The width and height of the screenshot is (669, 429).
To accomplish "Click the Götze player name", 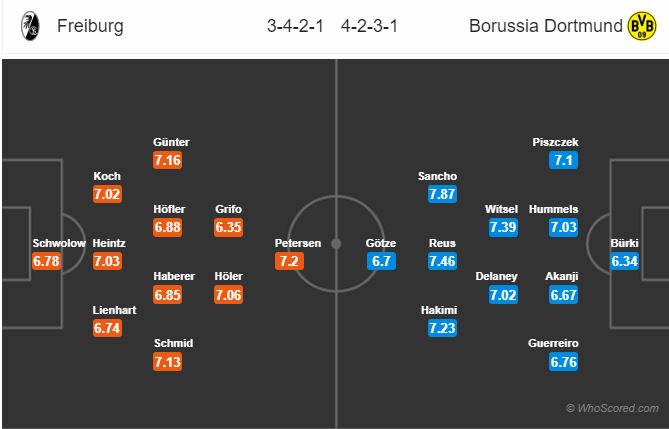I will pos(381,243).
